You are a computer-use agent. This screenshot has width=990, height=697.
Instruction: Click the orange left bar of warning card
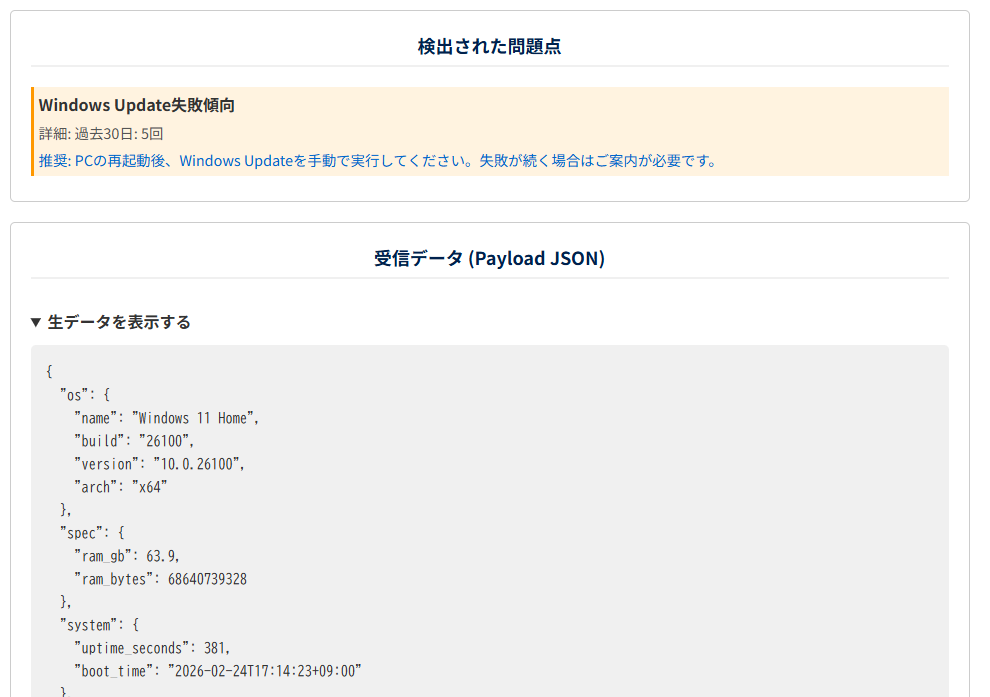click(33, 132)
